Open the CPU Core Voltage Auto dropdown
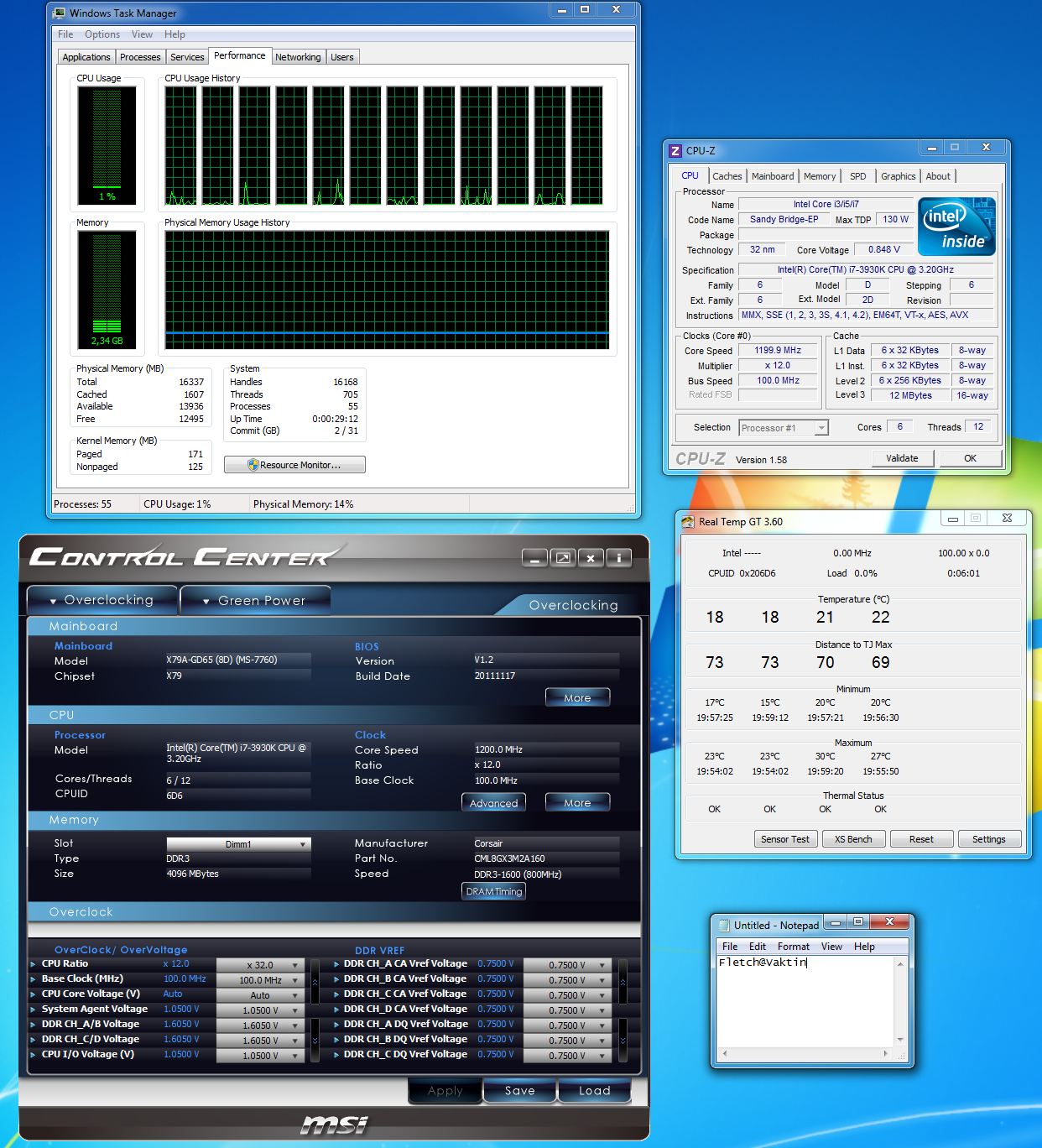 259,995
